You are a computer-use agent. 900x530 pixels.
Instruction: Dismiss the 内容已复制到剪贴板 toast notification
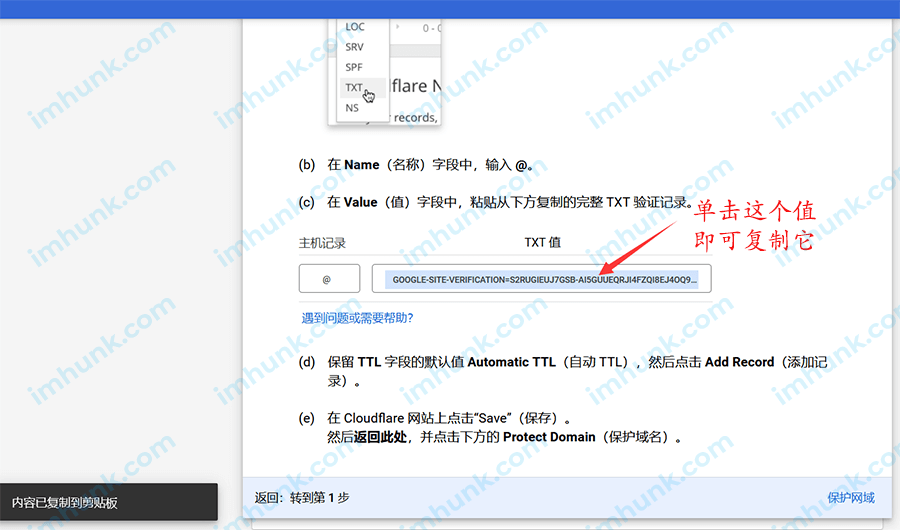[109, 502]
